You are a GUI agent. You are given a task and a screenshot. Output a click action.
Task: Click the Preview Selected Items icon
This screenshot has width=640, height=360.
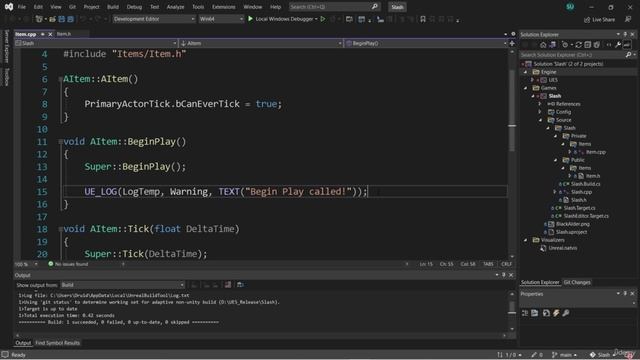[627, 44]
